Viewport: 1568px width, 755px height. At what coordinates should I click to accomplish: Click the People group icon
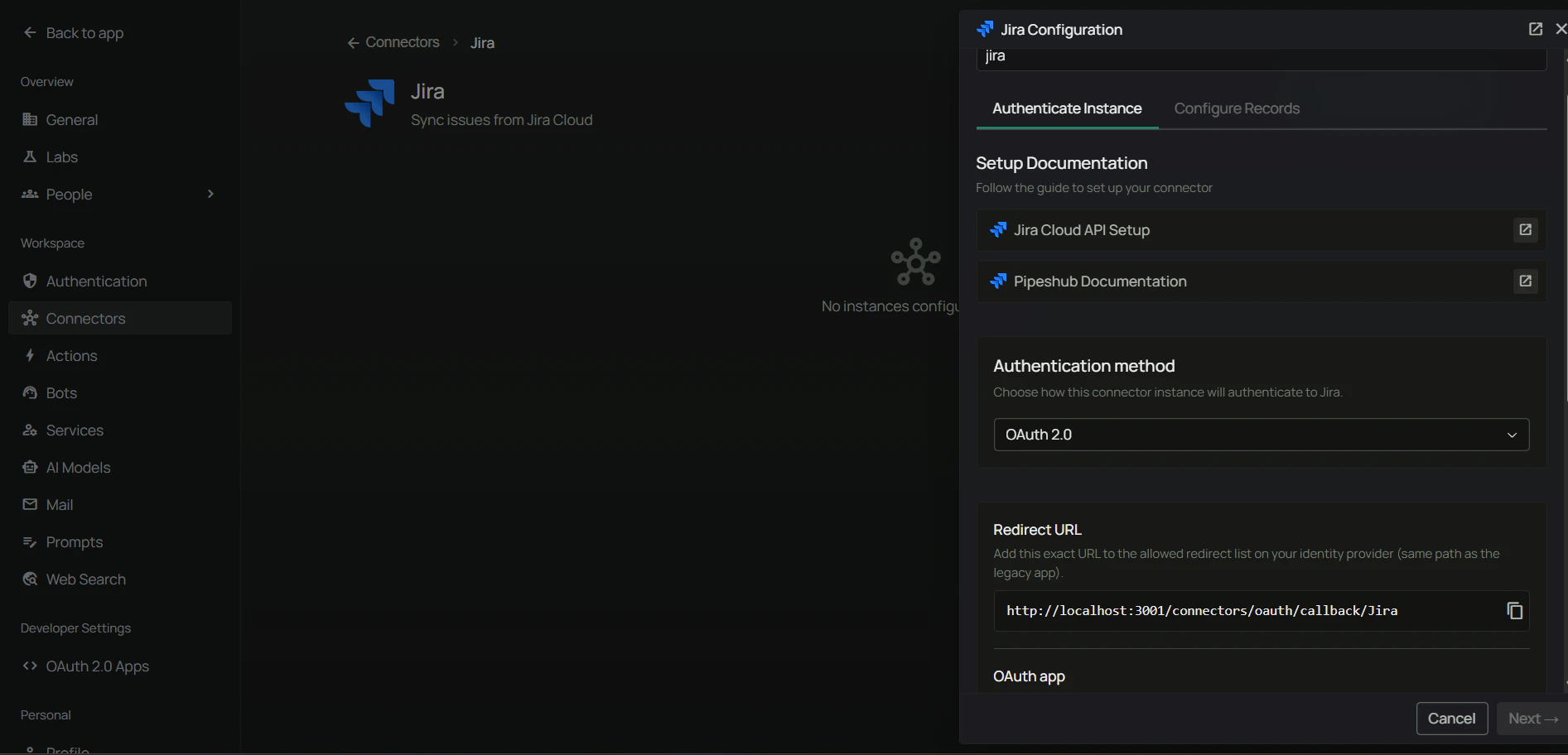[x=30, y=194]
